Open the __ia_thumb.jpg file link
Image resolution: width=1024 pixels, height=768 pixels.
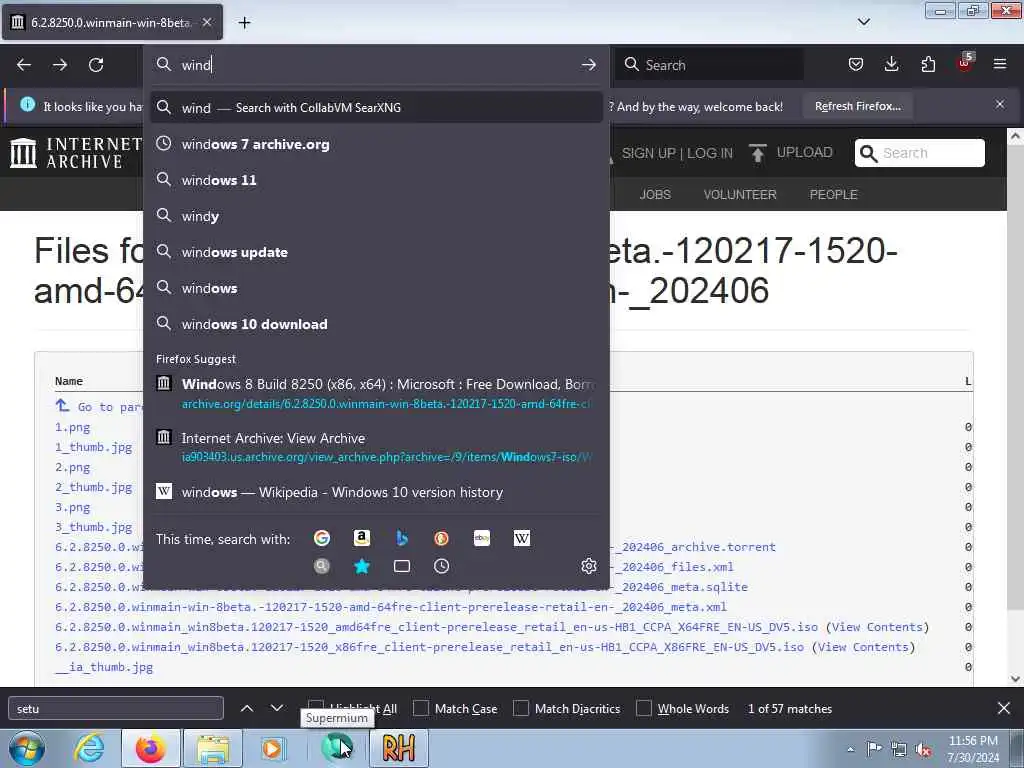coord(104,667)
